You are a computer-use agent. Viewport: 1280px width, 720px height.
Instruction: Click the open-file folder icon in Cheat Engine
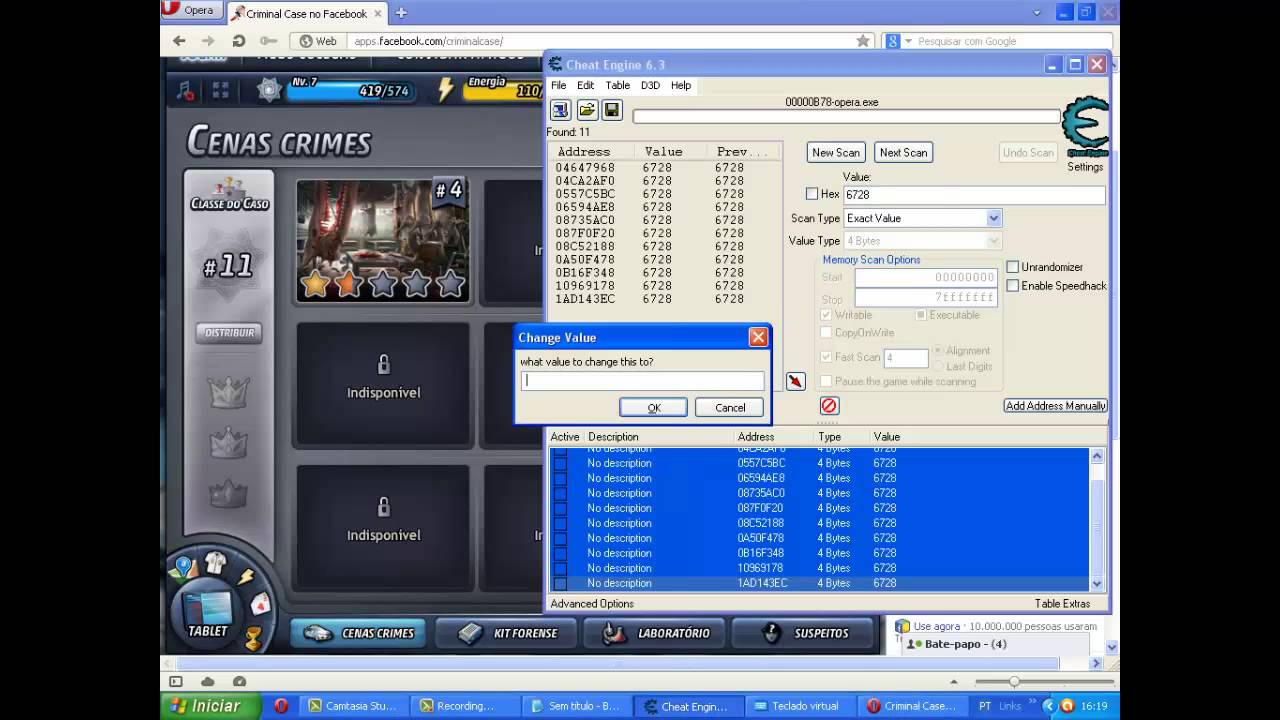coord(587,110)
